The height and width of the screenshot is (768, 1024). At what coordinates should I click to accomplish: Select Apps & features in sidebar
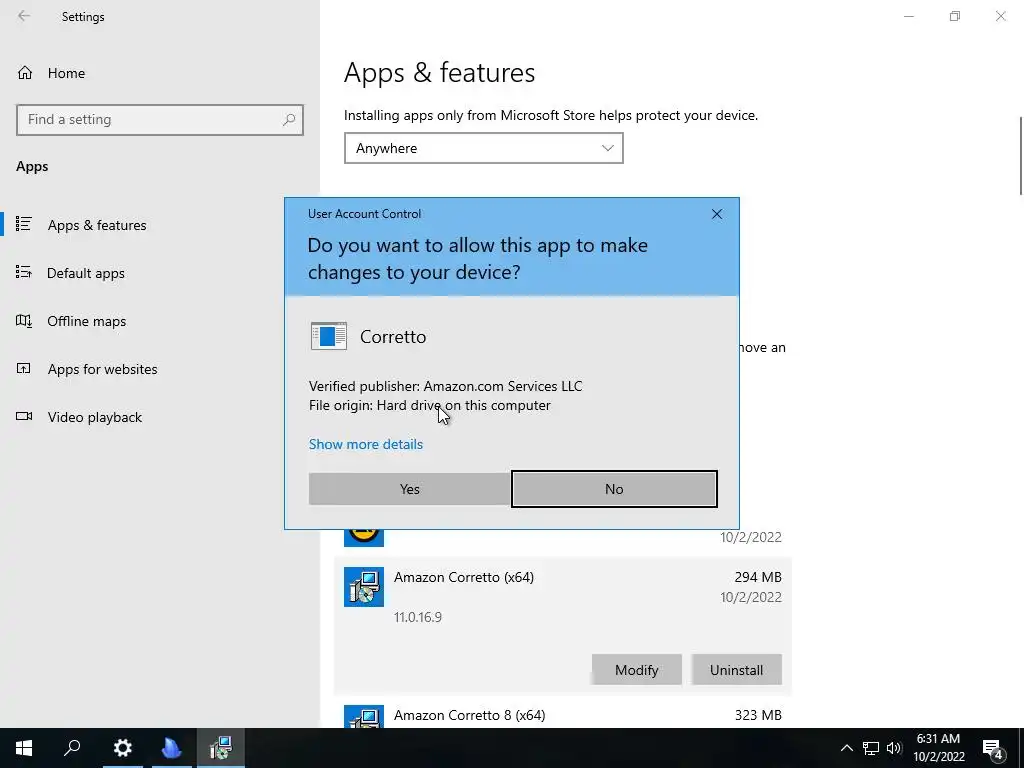click(97, 225)
